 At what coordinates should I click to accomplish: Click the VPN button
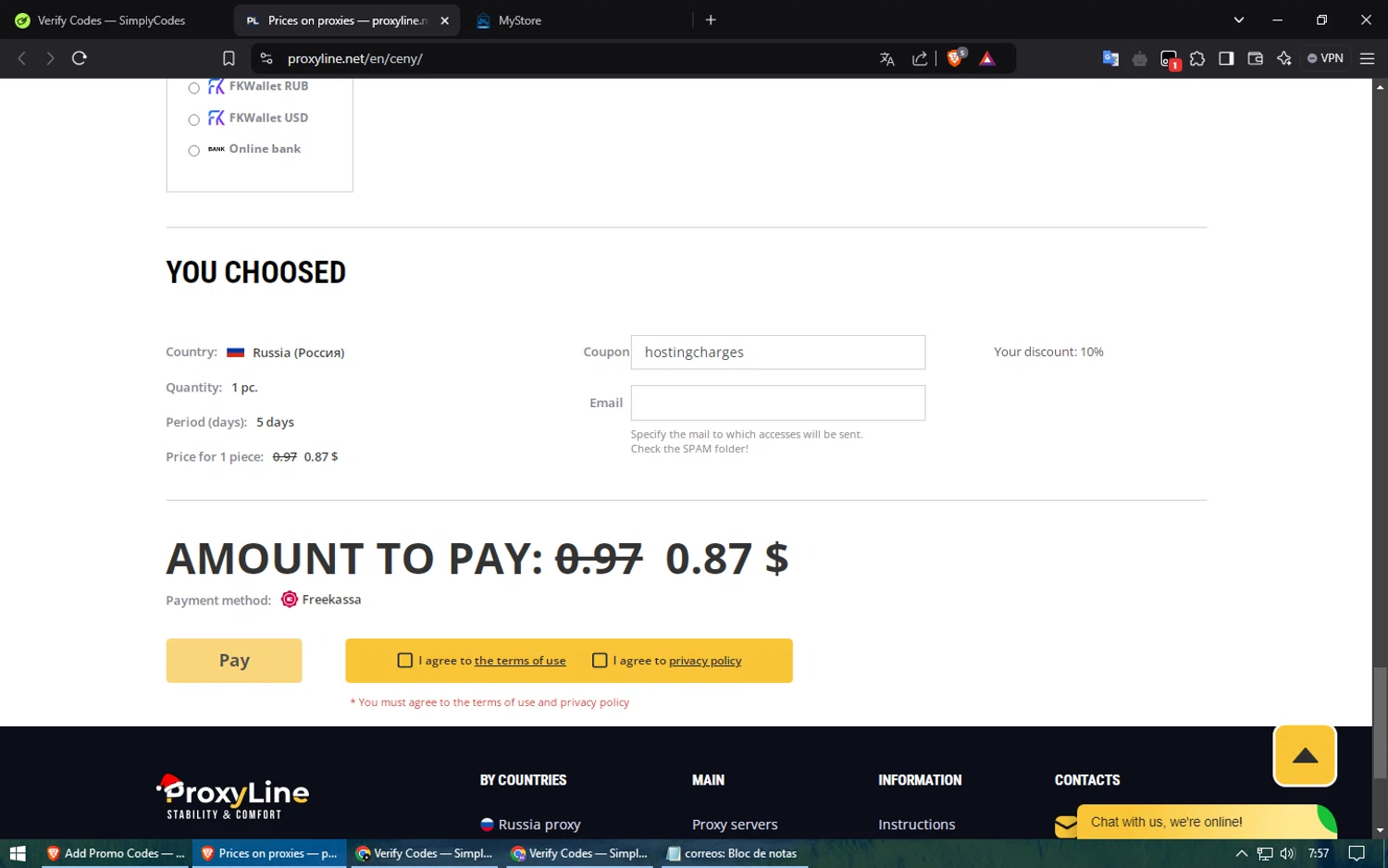[x=1325, y=58]
